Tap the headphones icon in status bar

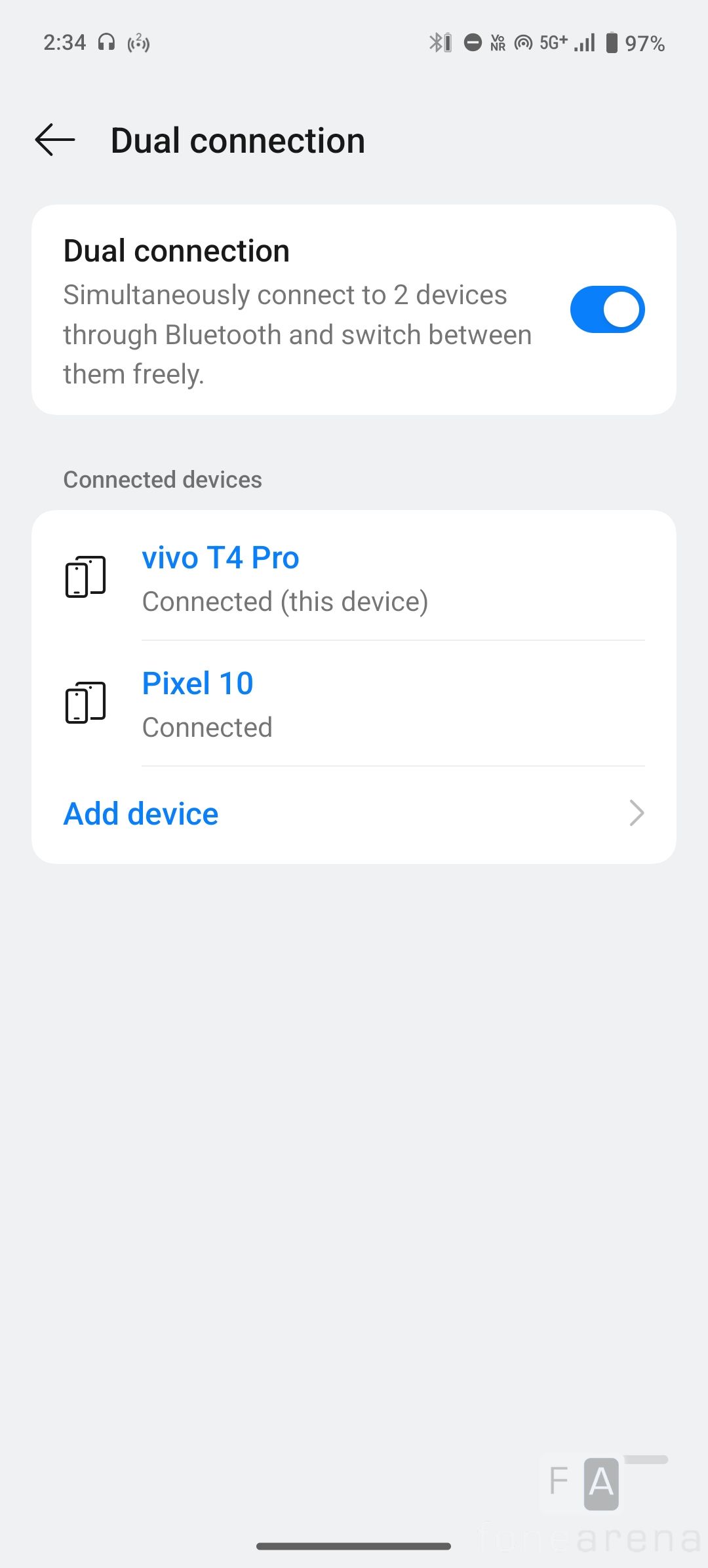pos(106,43)
